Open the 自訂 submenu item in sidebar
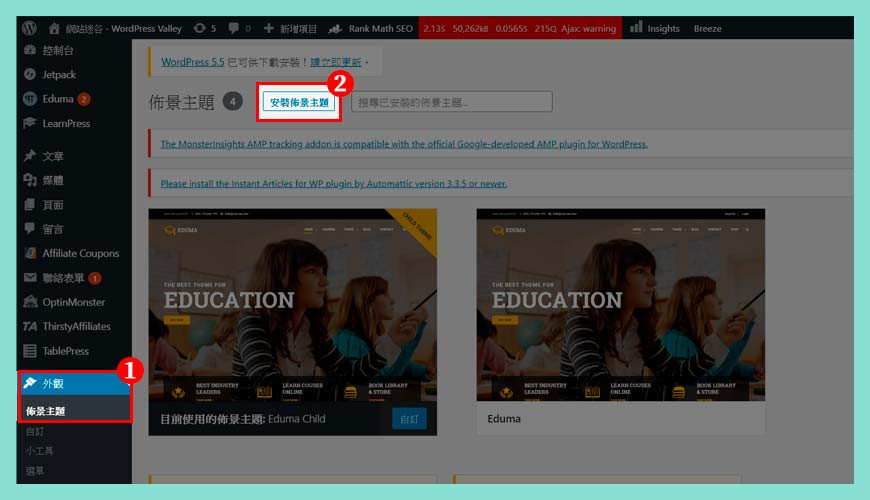This screenshot has width=870, height=500. (x=34, y=431)
